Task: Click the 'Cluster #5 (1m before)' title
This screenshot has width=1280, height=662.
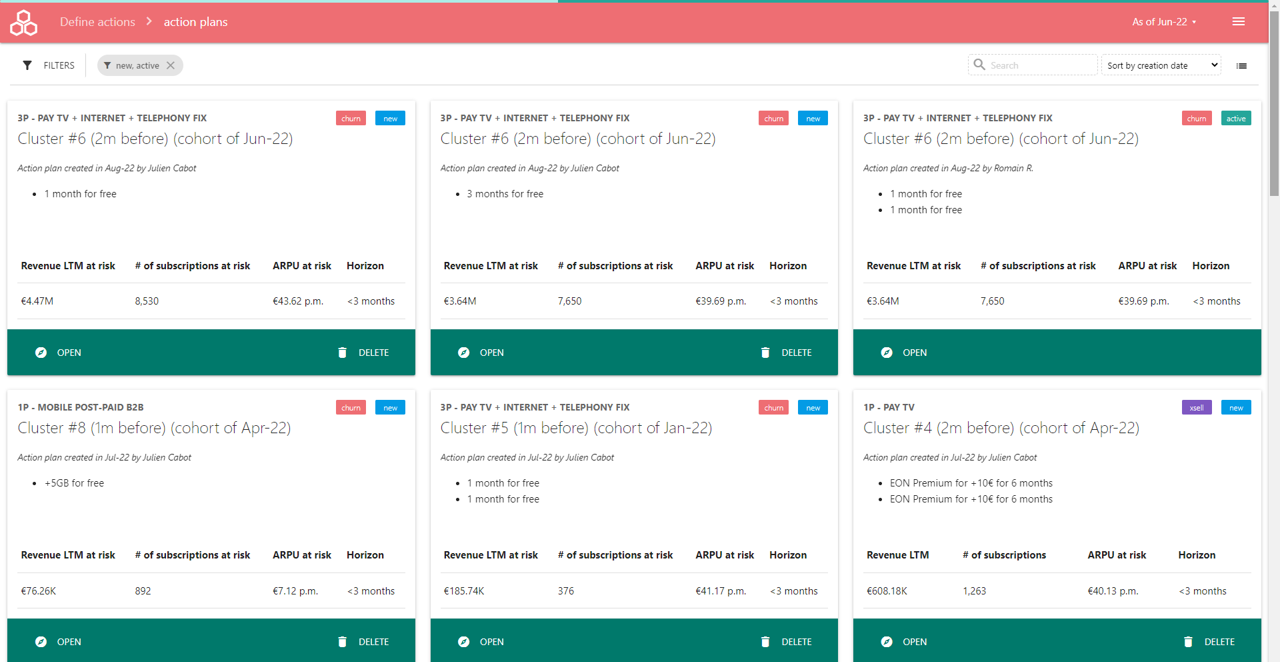Action: (x=576, y=428)
